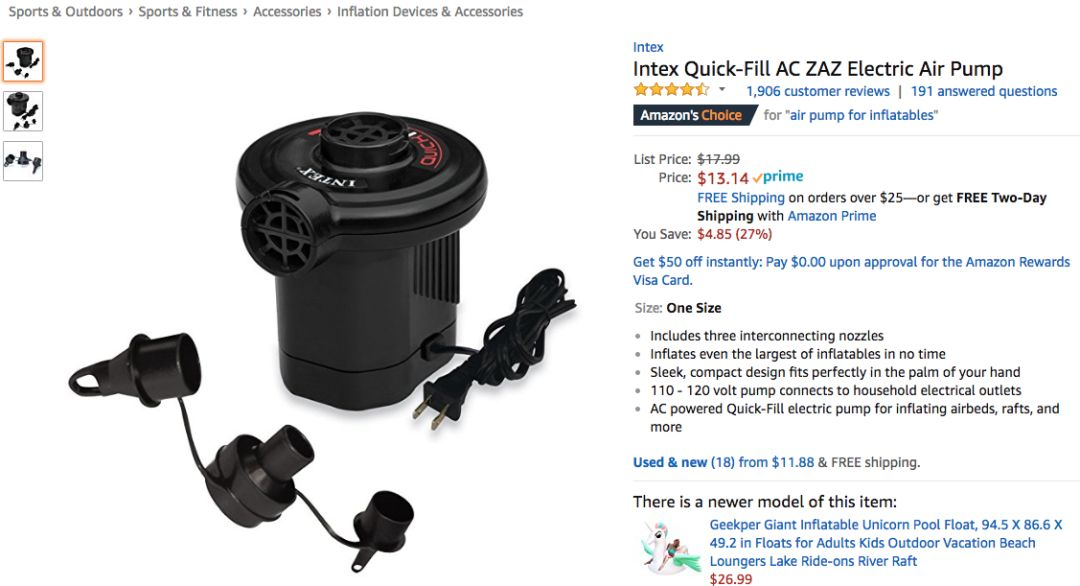Open Inflation Devices & Accessories breadcrumb
The width and height of the screenshot is (1080, 586).
pos(430,12)
